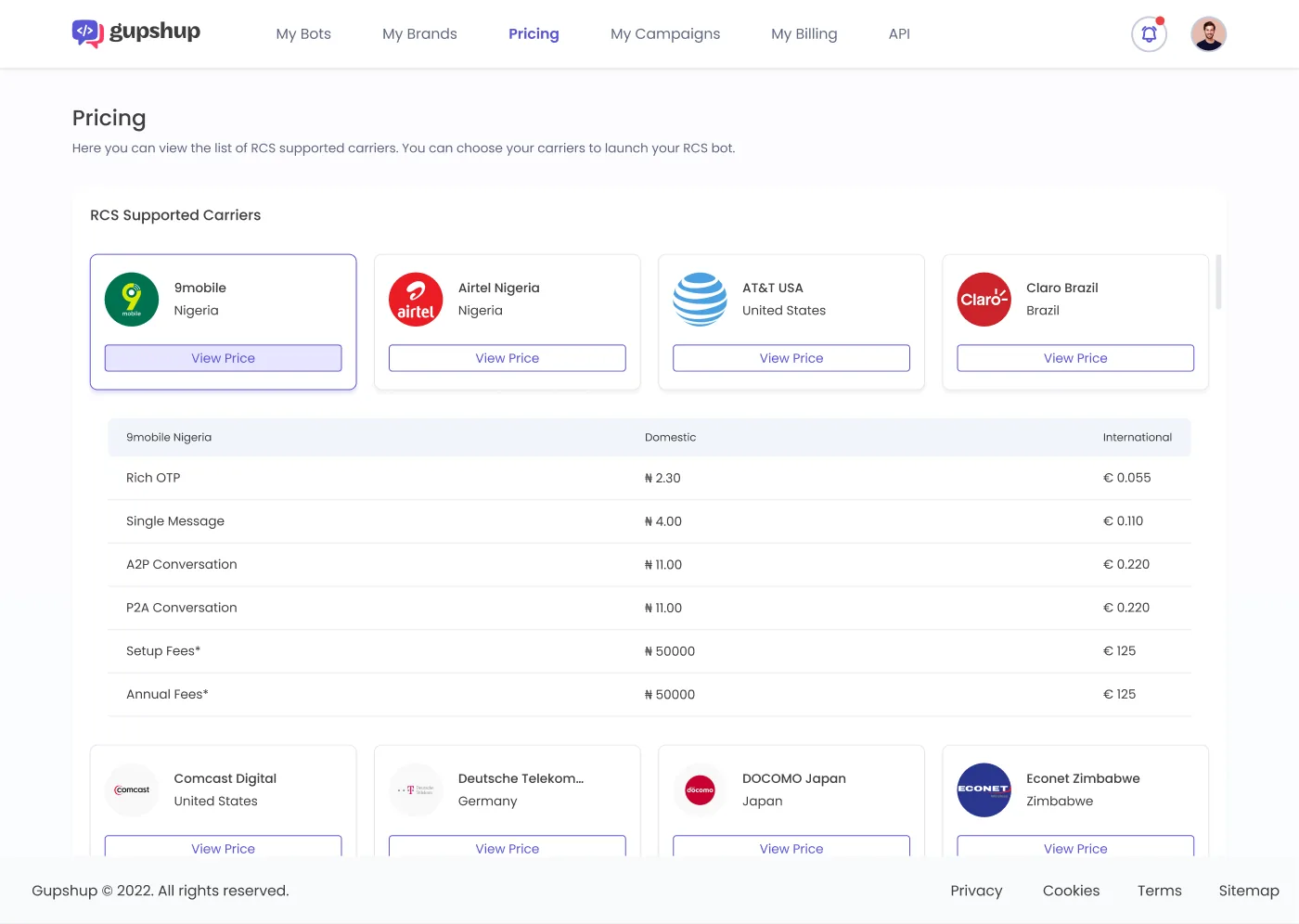Screen dimensions: 1299x924
Task: Go to My Bots
Action: [303, 34]
